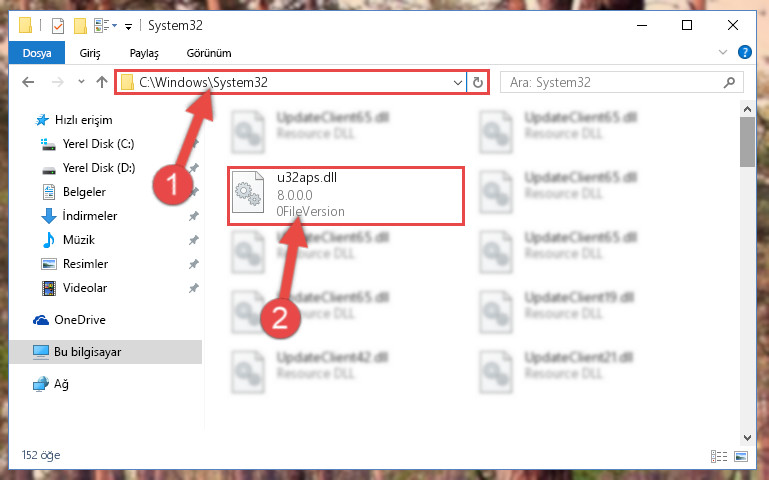Viewport: 769px width, 480px height.
Task: Unpin Belgeler from quick access
Action: click(194, 192)
